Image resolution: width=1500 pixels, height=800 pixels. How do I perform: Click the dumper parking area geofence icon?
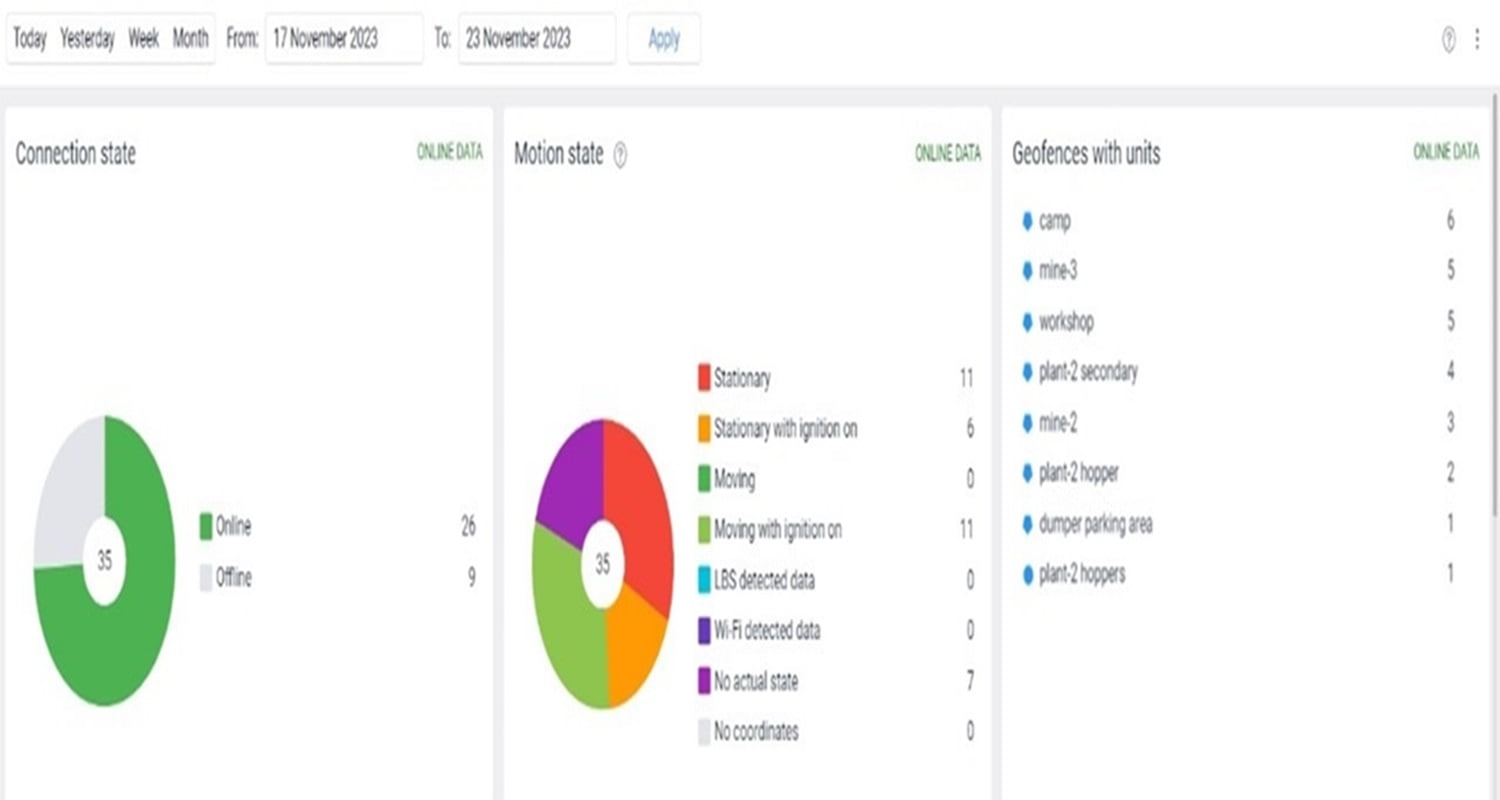point(1027,524)
